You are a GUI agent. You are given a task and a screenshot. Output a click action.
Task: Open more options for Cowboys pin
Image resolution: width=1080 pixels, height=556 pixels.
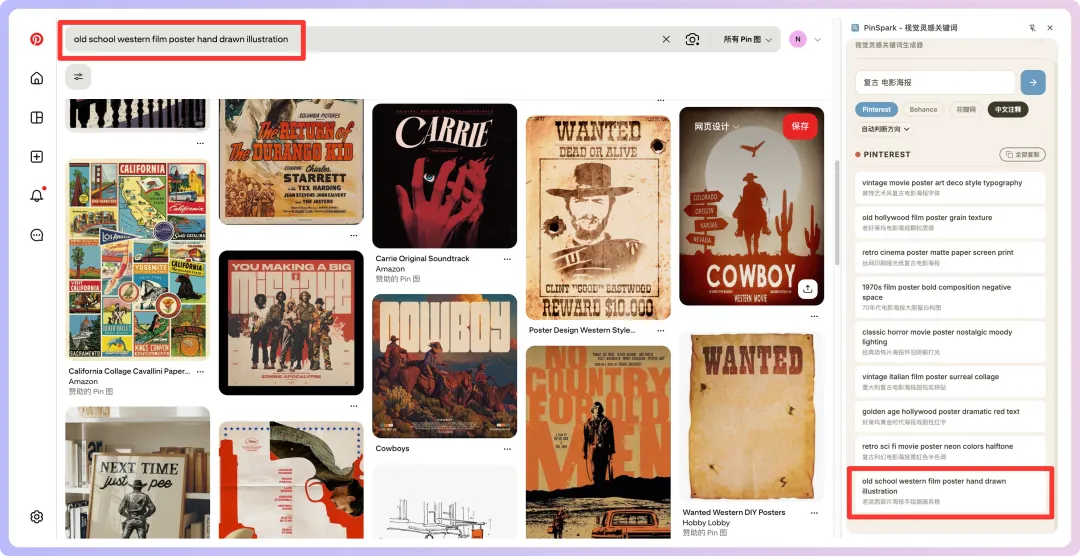coord(507,449)
